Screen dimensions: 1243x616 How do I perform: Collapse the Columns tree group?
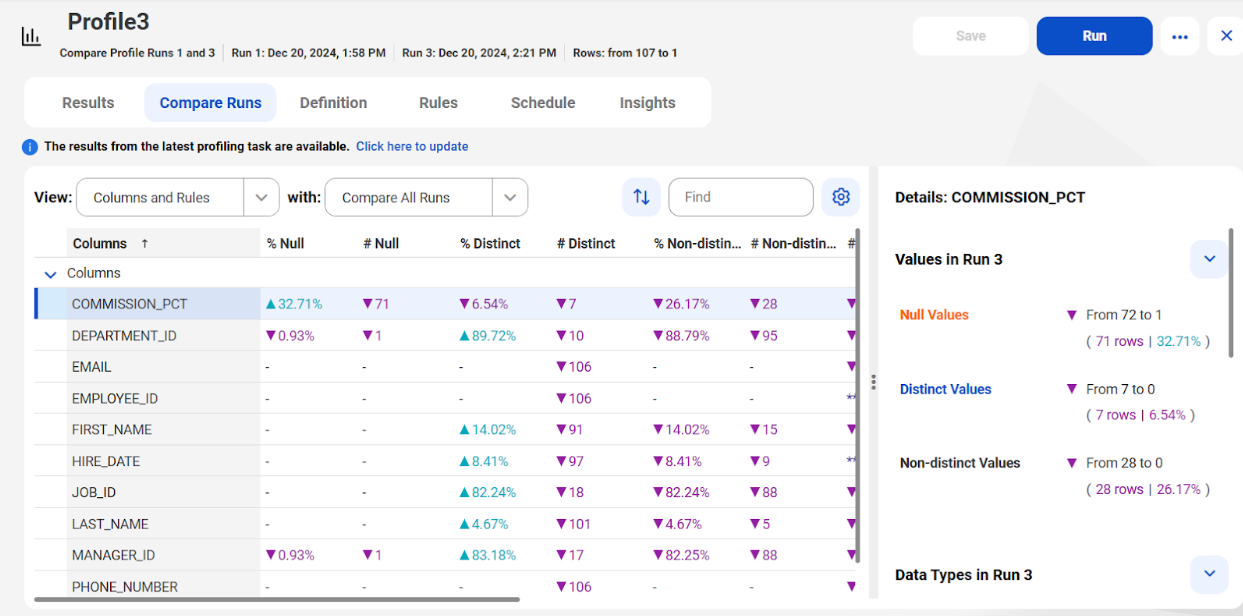pos(50,272)
